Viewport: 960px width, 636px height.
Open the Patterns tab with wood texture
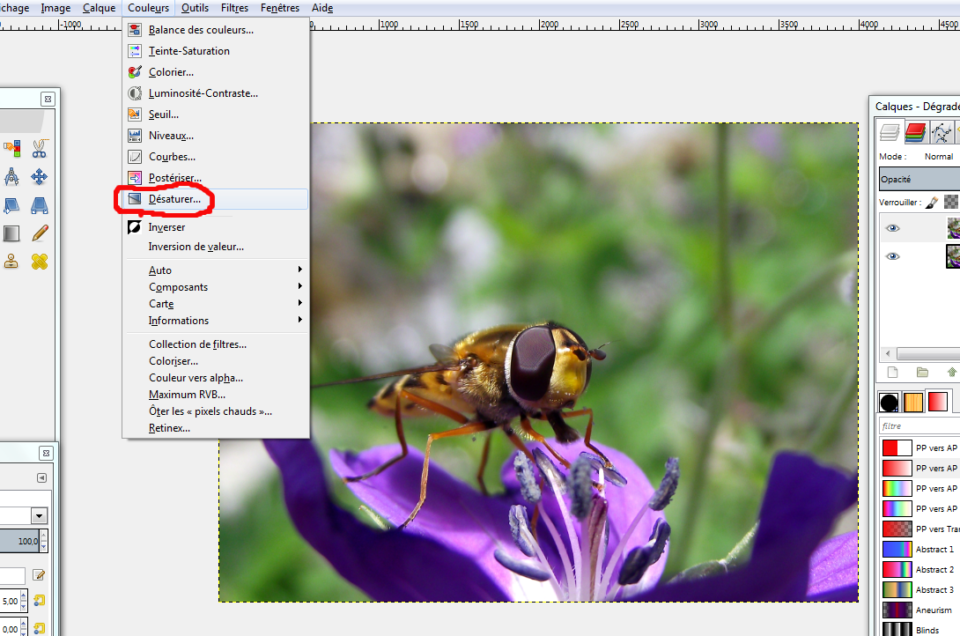pos(913,402)
